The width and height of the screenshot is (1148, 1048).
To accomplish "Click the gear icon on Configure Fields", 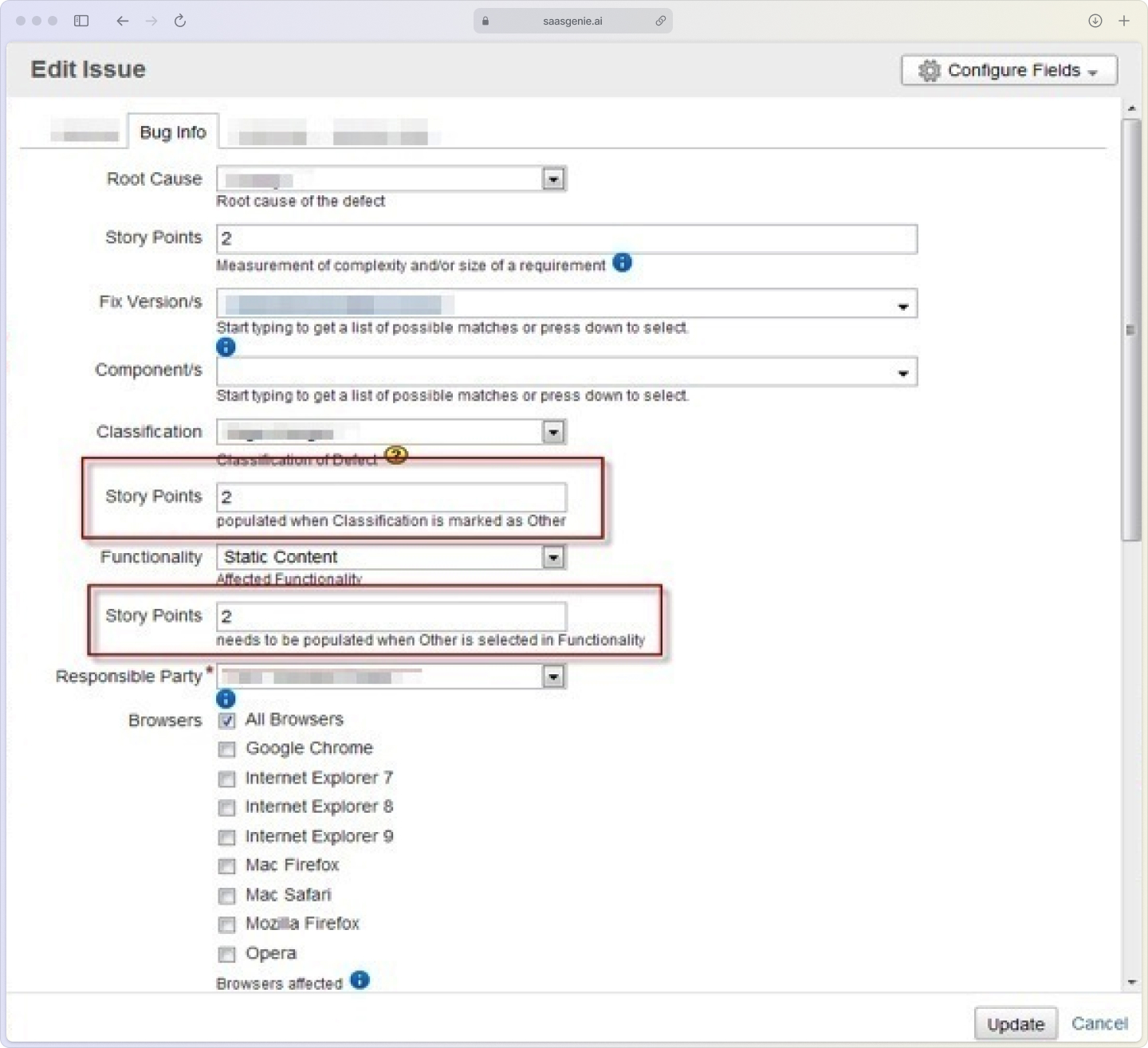I will pyautogui.click(x=929, y=70).
